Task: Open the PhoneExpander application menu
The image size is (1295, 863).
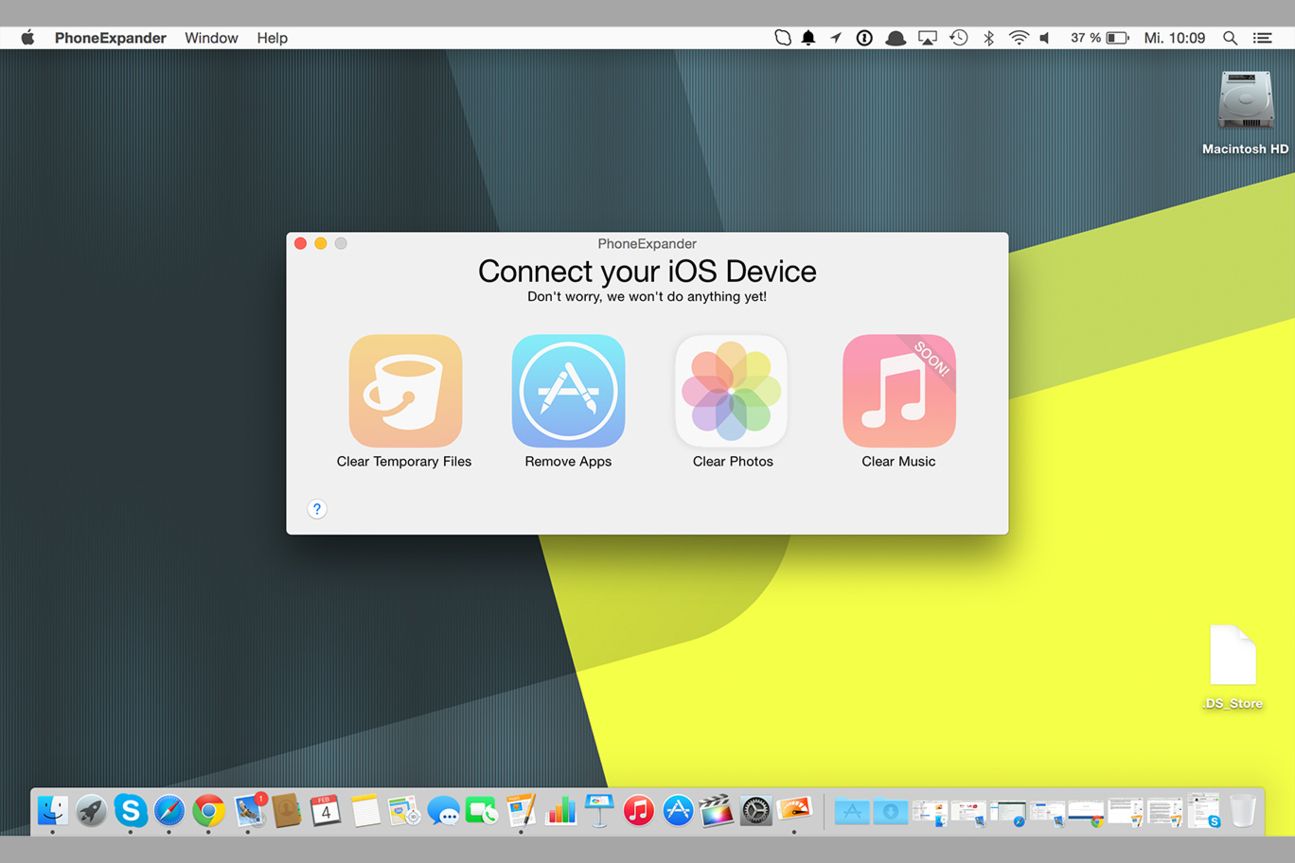Action: click(x=110, y=38)
